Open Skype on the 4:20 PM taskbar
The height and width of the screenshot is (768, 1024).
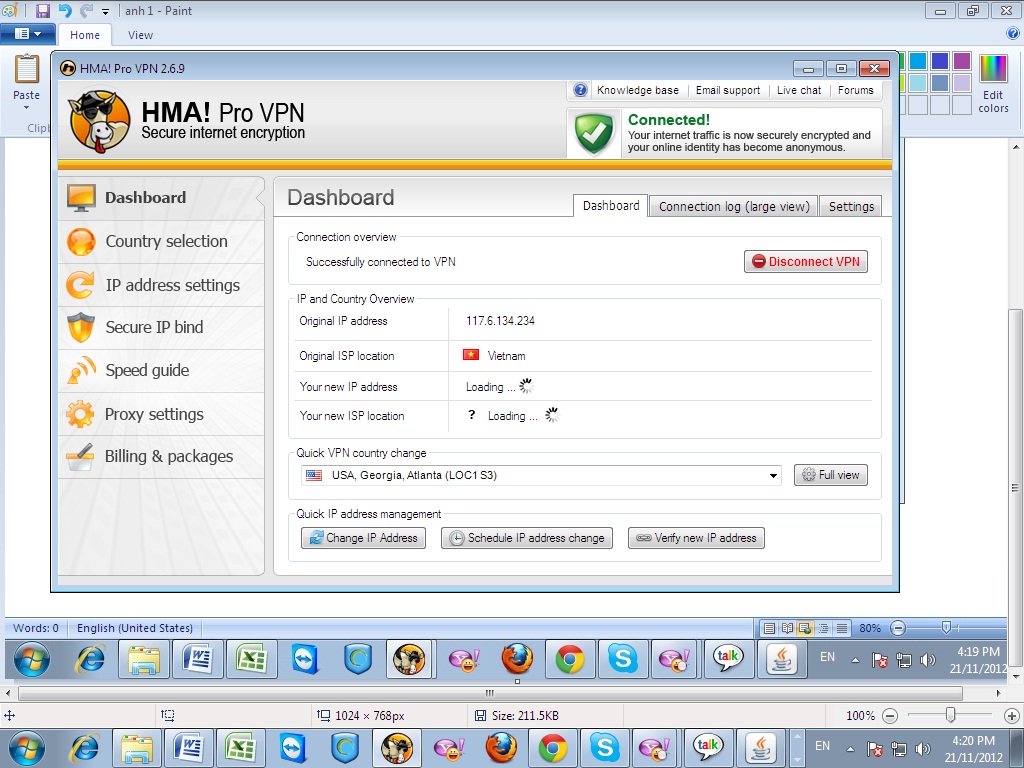(x=605, y=748)
